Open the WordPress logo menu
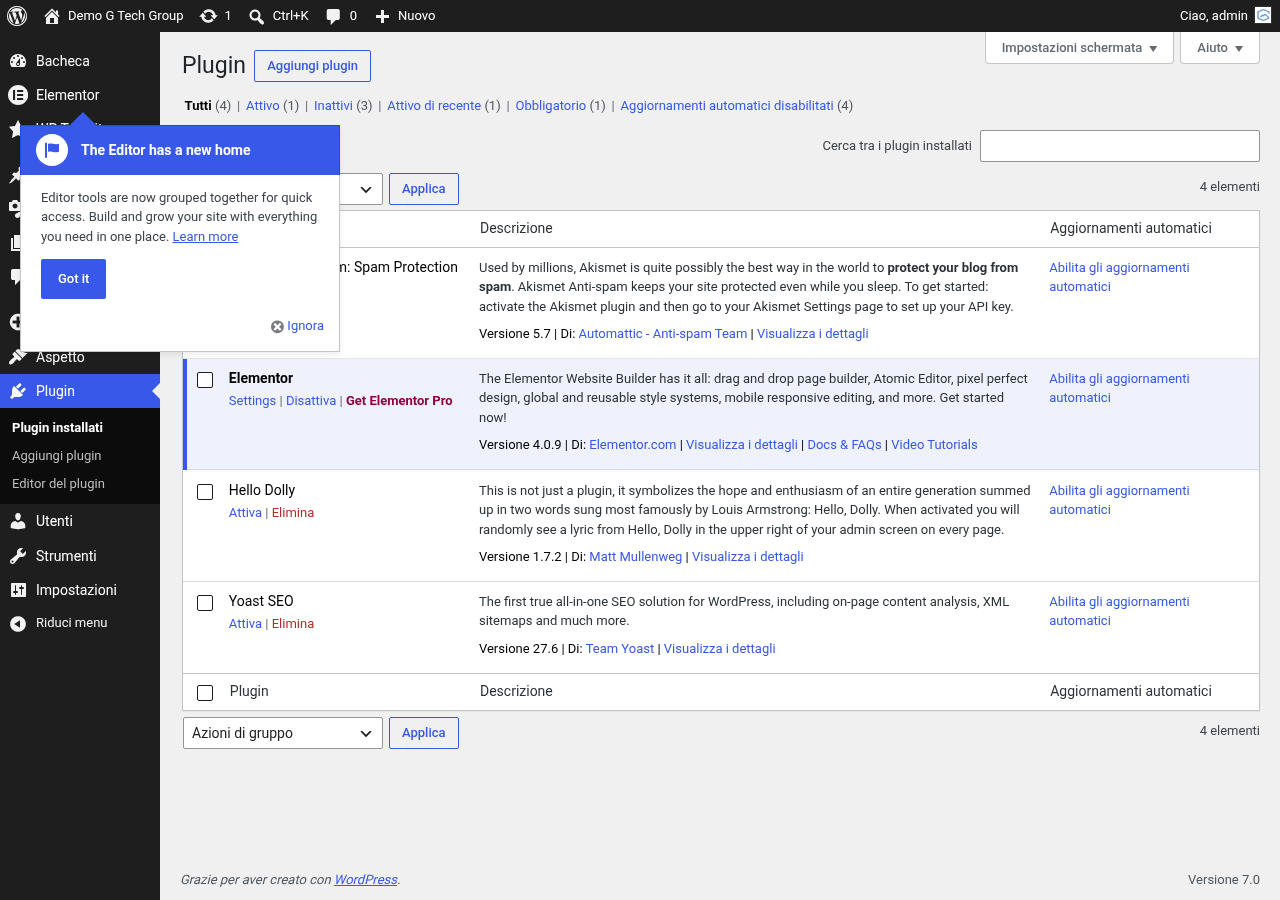1280x900 pixels. pos(17,16)
